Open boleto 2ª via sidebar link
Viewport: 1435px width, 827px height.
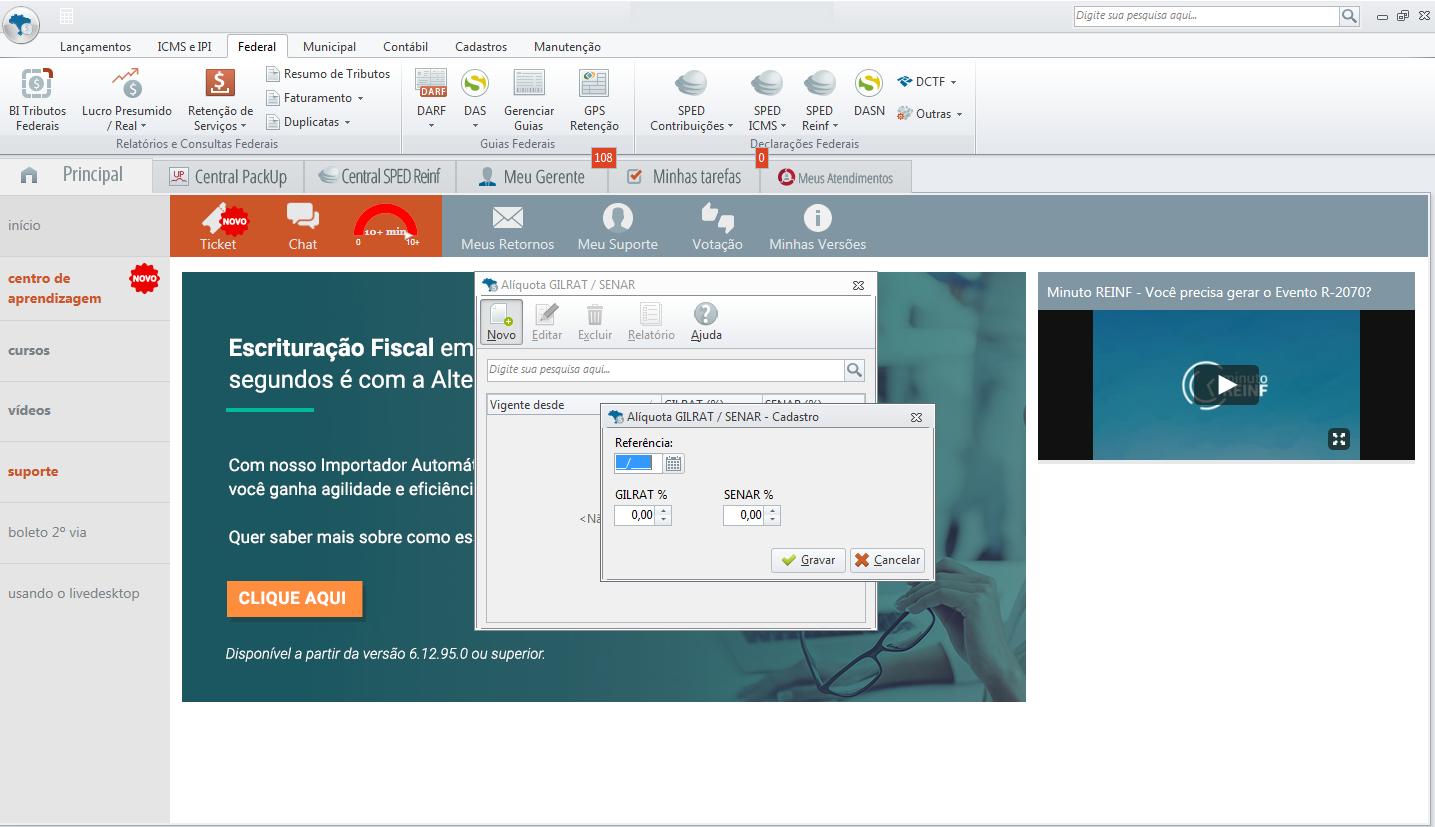tap(47, 532)
